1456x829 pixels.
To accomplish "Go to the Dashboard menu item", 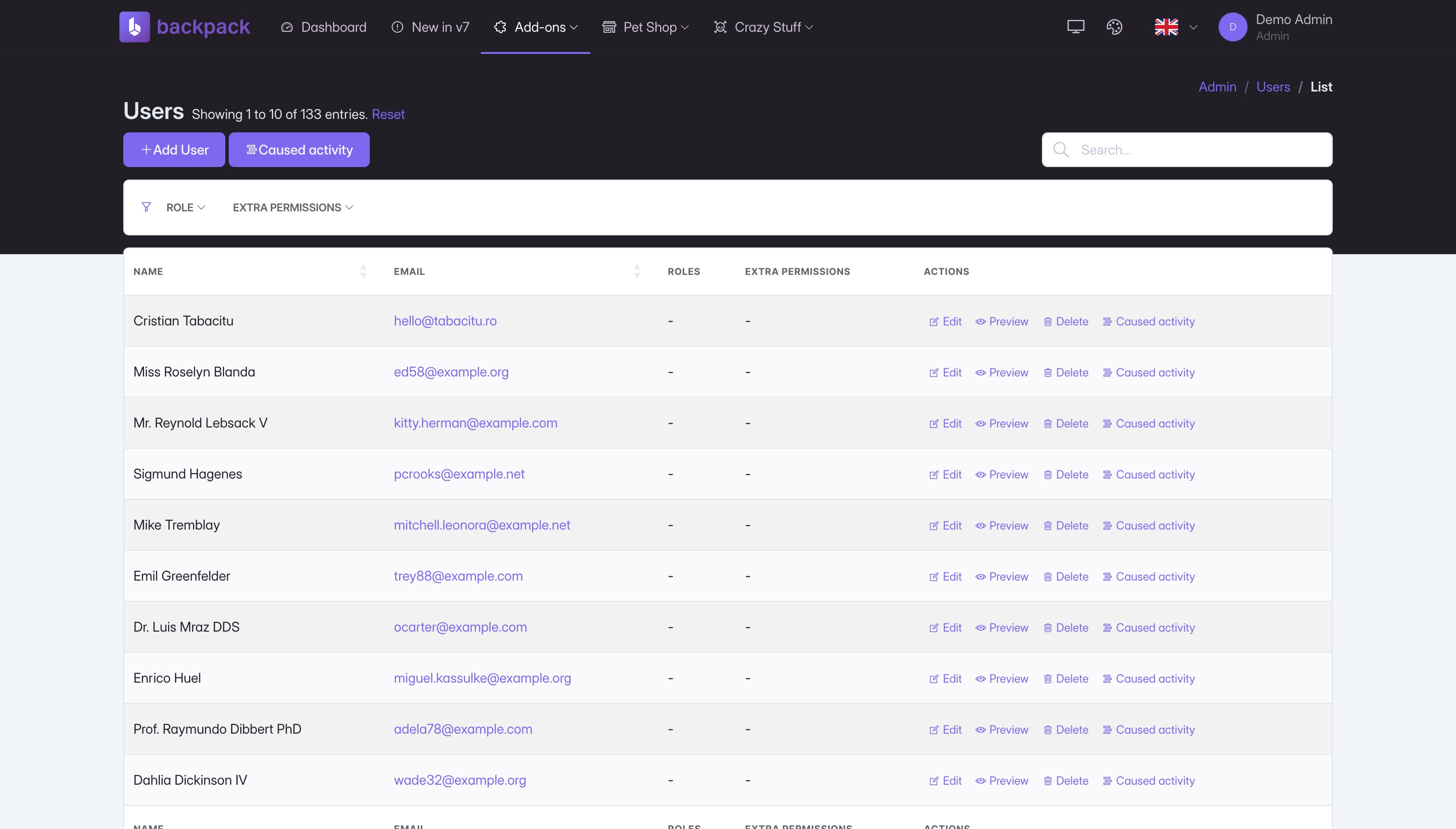I will tap(323, 27).
